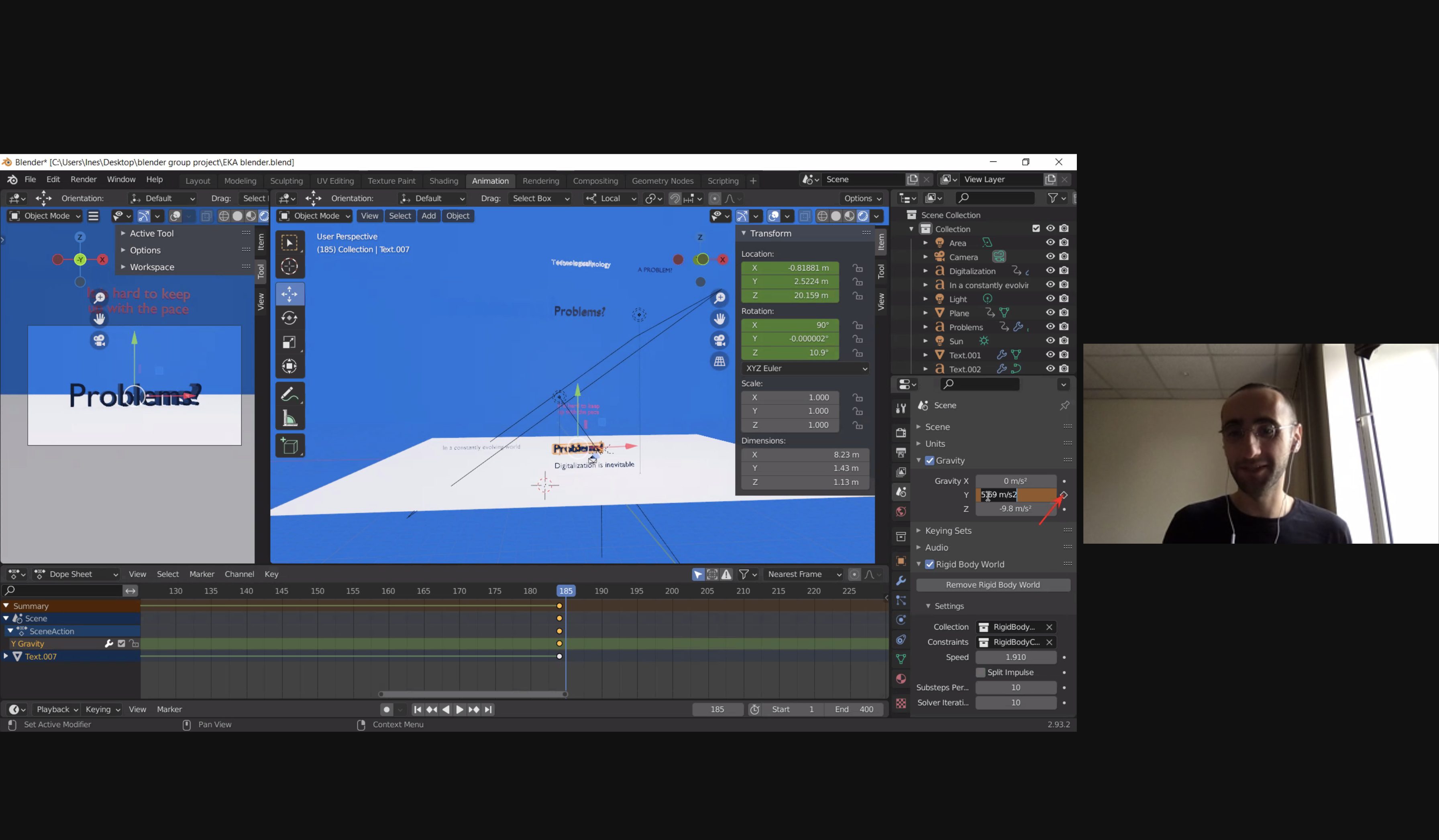
Task: Open the Nearest Frame snapping dropdown
Action: [x=804, y=575]
